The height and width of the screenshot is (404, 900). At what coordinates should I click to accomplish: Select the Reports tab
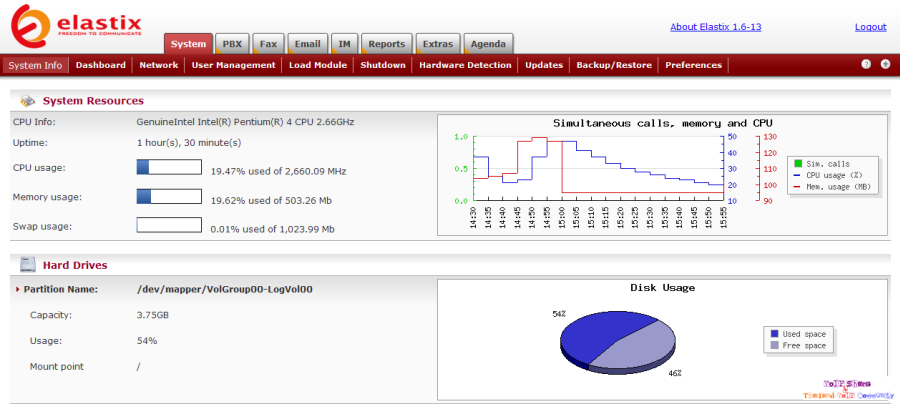[386, 44]
